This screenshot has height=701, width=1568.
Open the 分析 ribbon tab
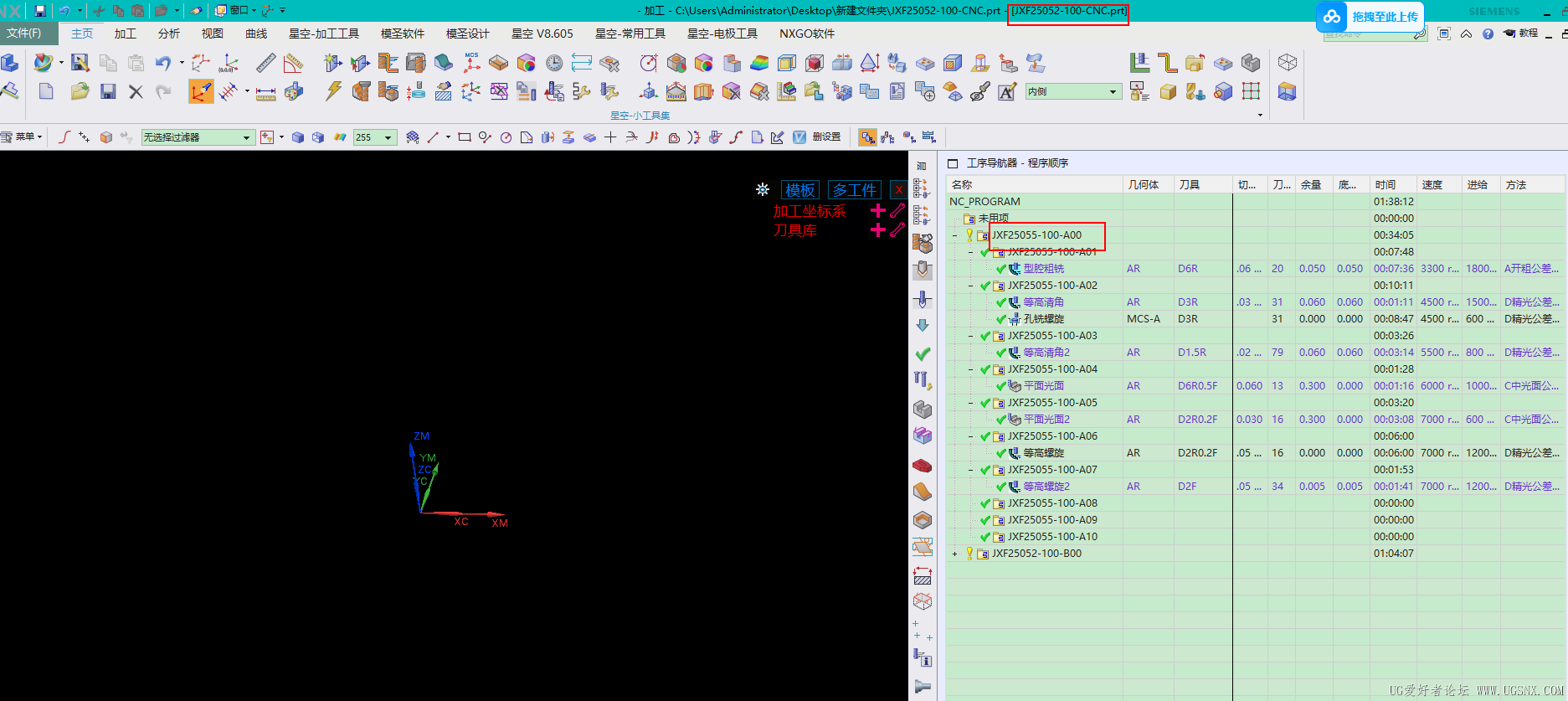pyautogui.click(x=169, y=34)
